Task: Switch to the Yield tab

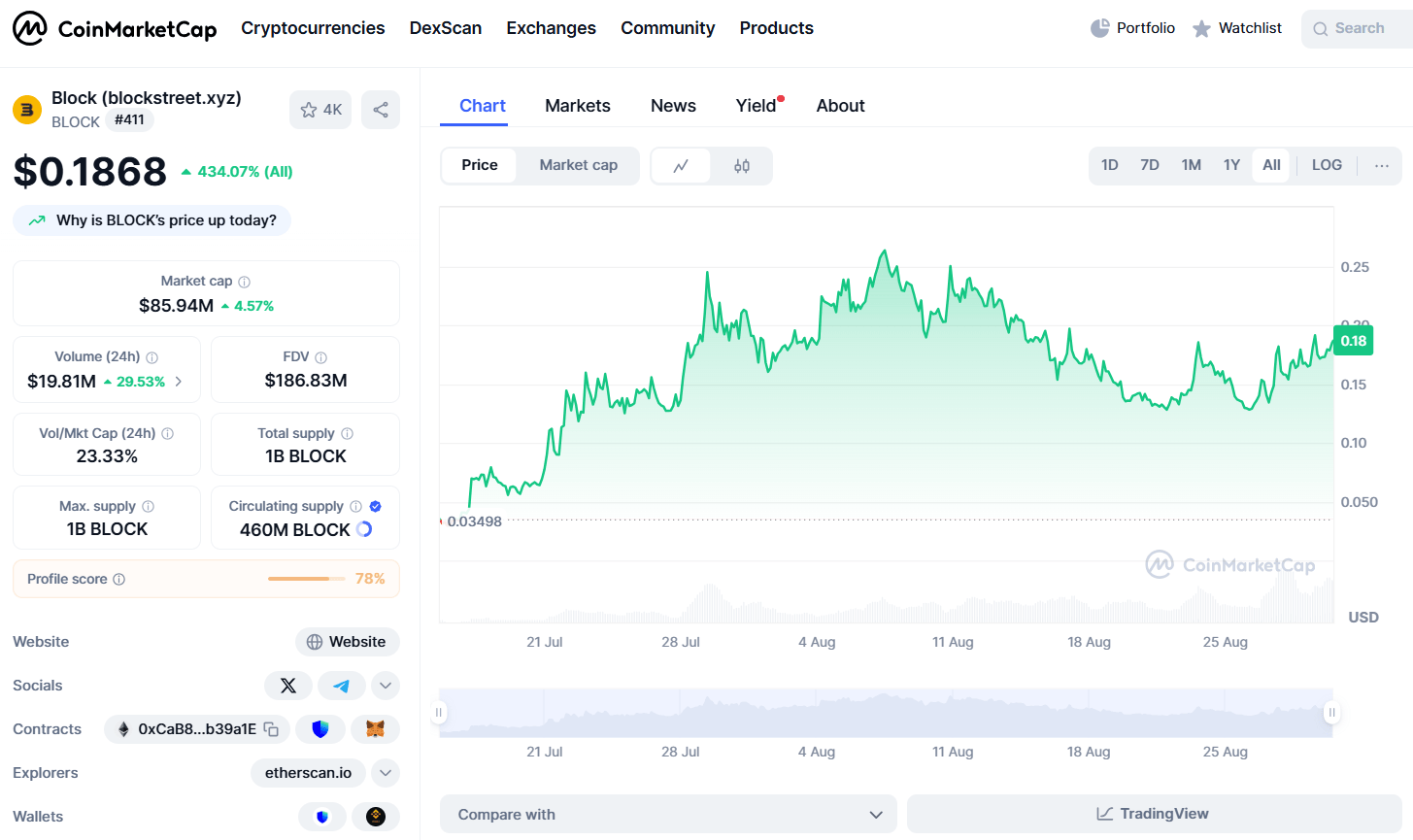Action: coord(757,106)
